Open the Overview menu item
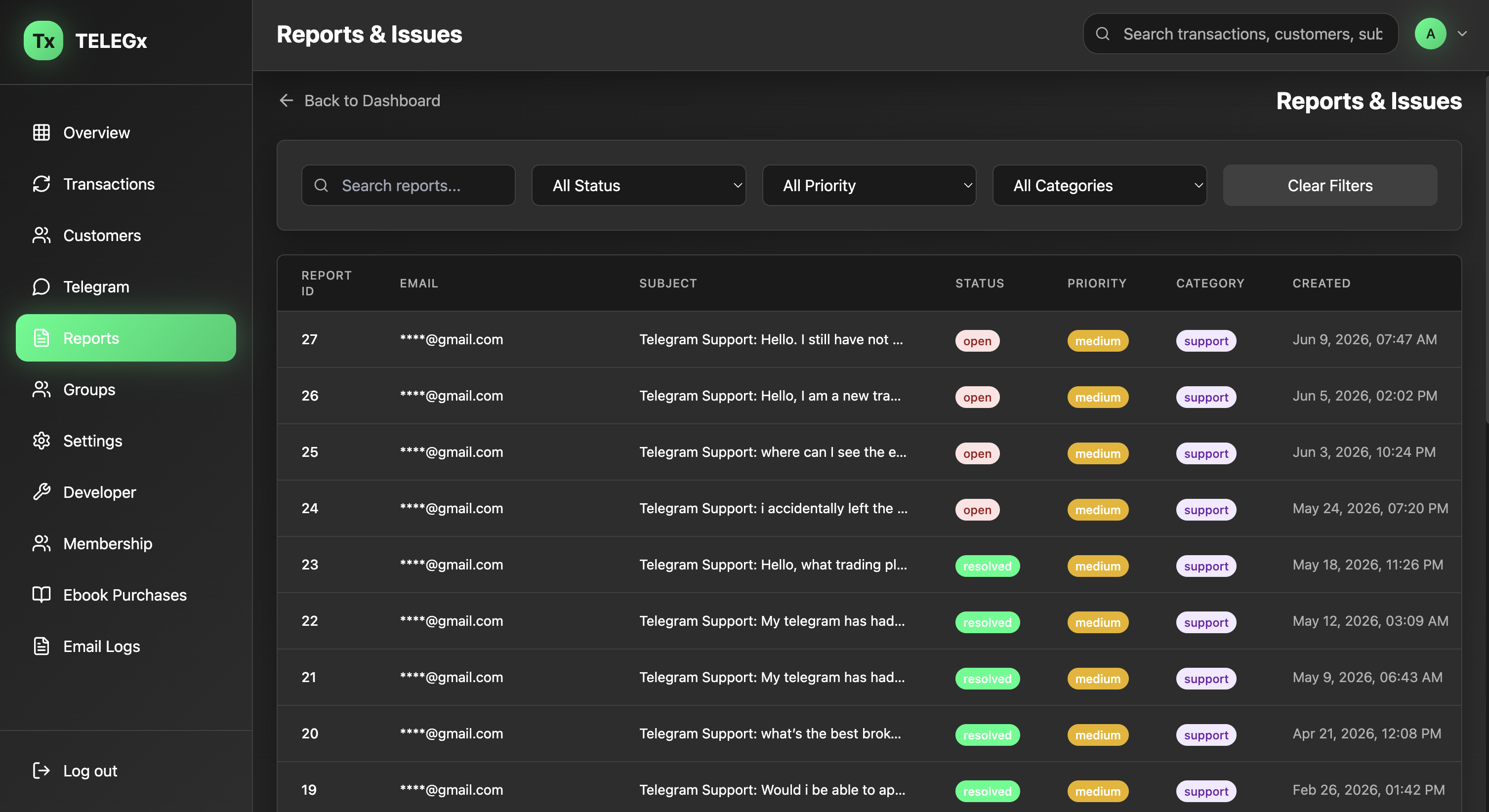Viewport: 1489px width, 812px height. (x=126, y=132)
